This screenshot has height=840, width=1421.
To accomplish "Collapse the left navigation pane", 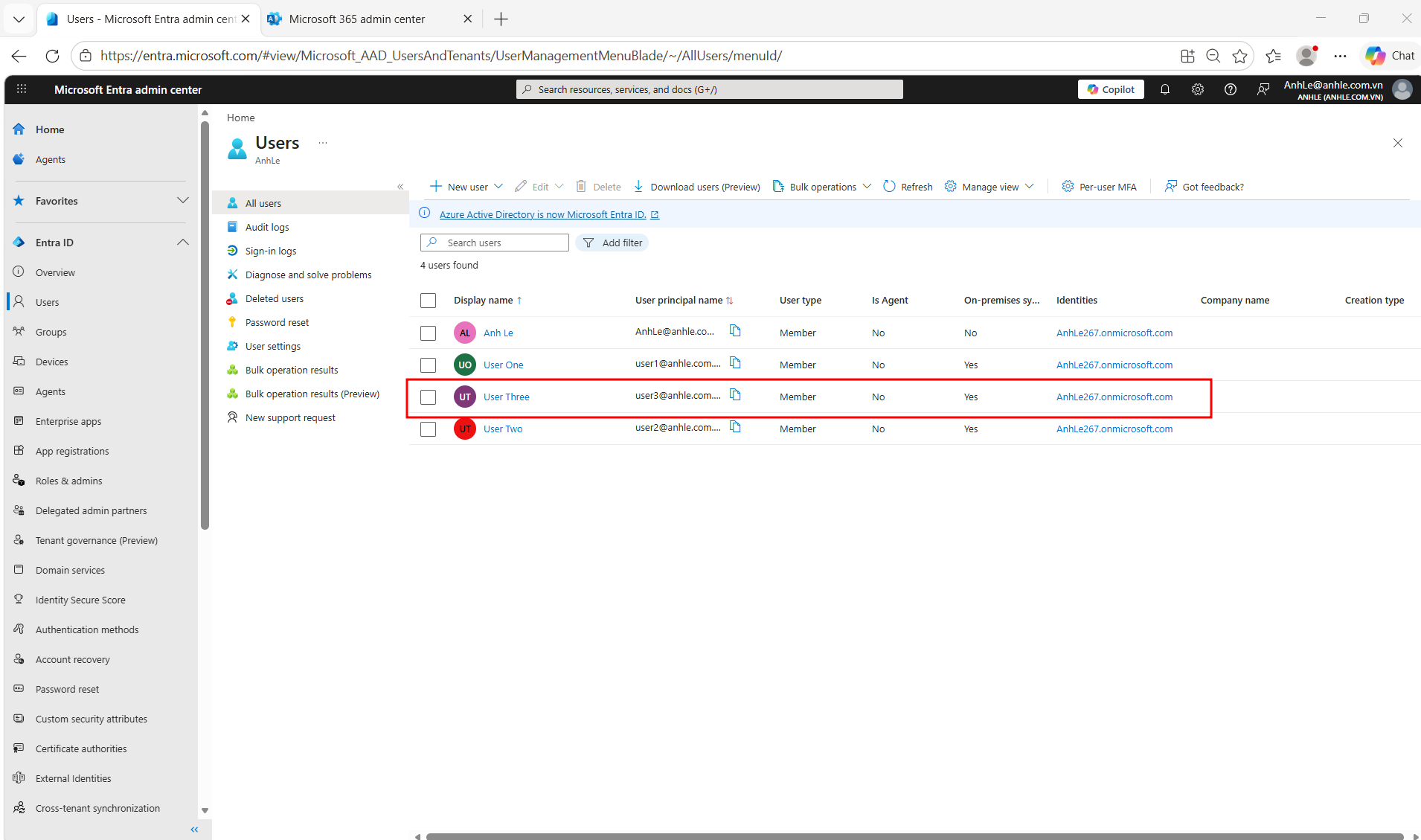I will click(194, 829).
